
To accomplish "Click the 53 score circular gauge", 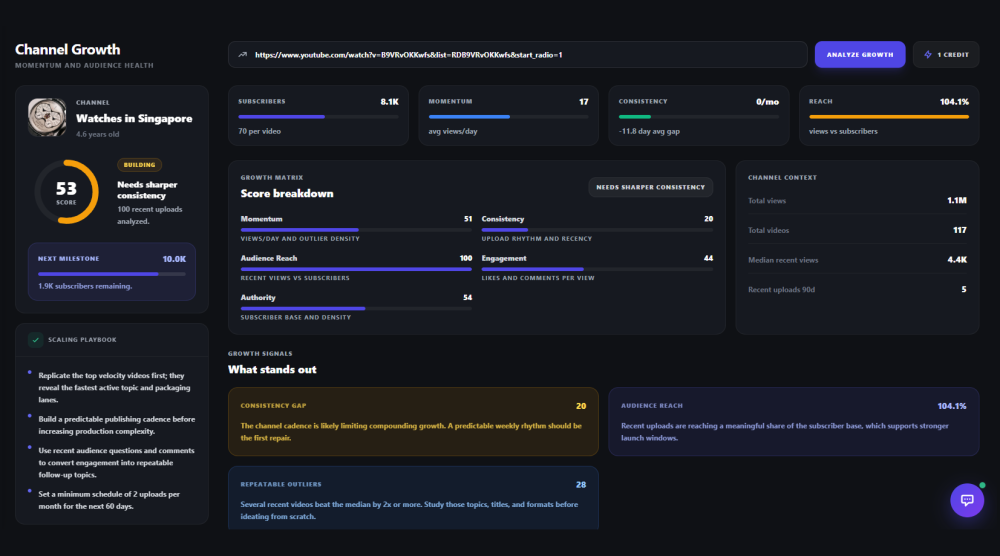I will tap(66, 192).
